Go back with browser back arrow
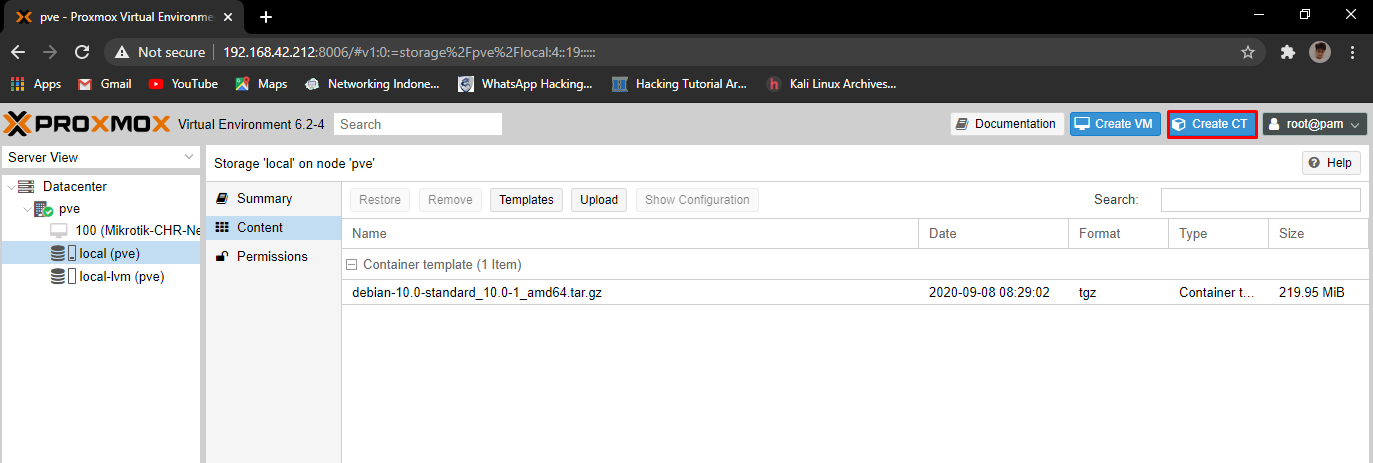 [18, 52]
